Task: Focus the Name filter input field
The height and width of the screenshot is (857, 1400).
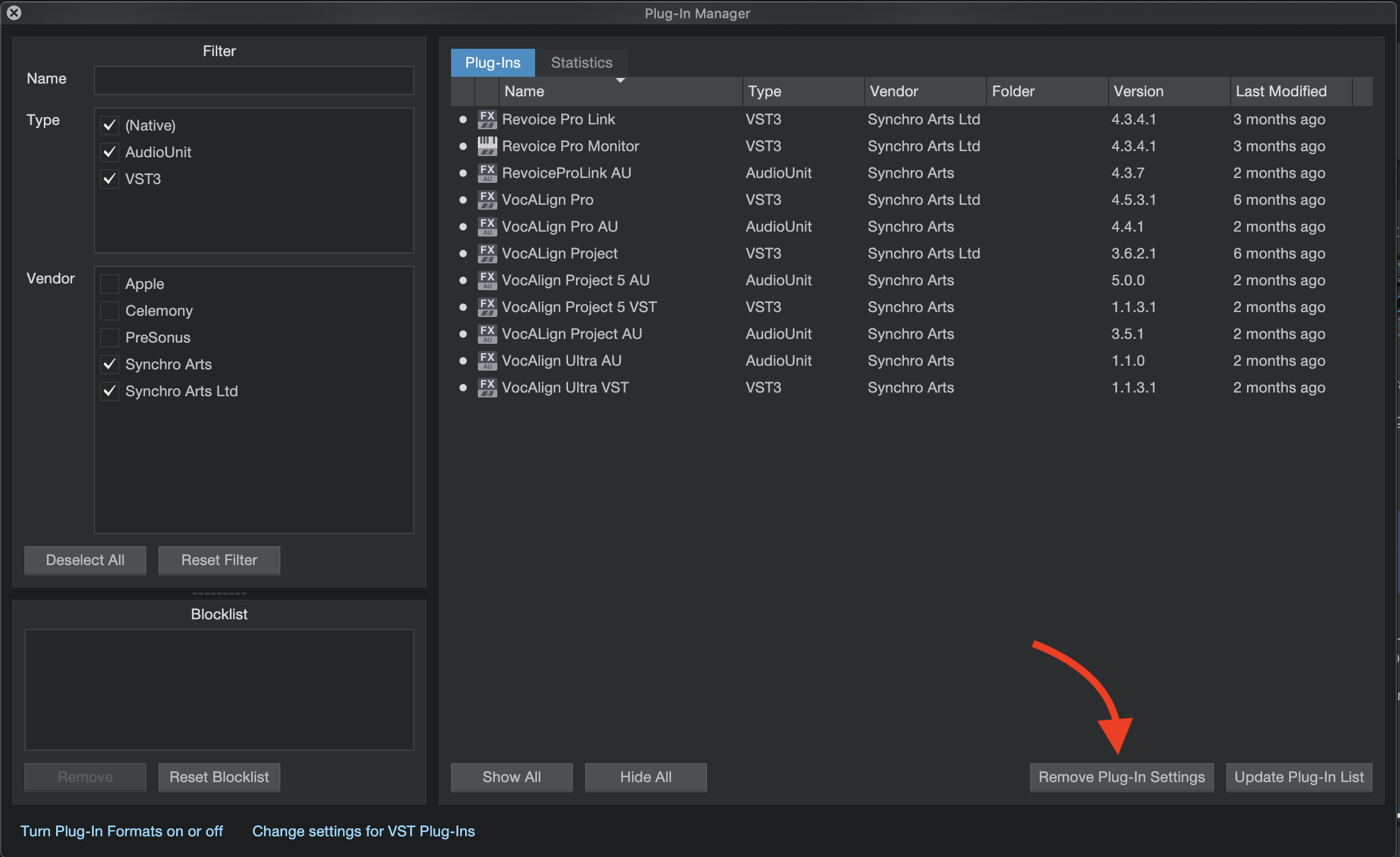Action: [254, 80]
